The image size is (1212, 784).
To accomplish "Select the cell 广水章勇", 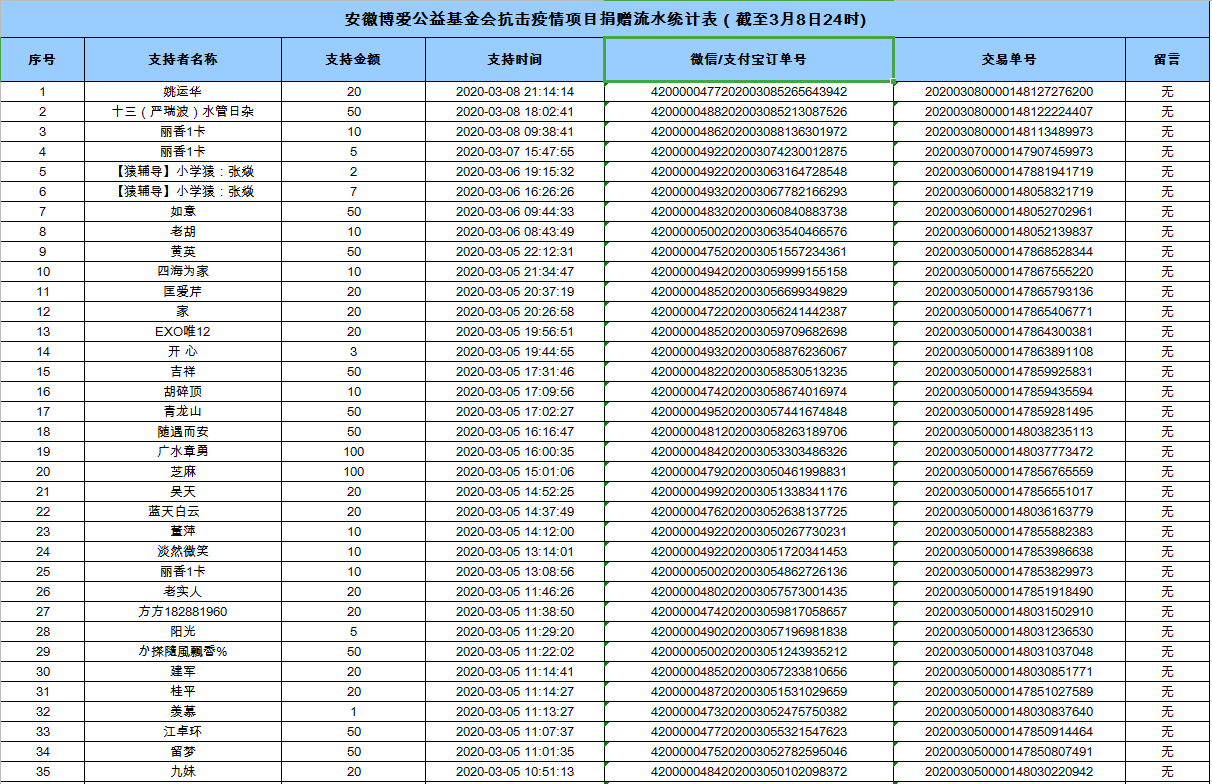I will click(x=183, y=452).
